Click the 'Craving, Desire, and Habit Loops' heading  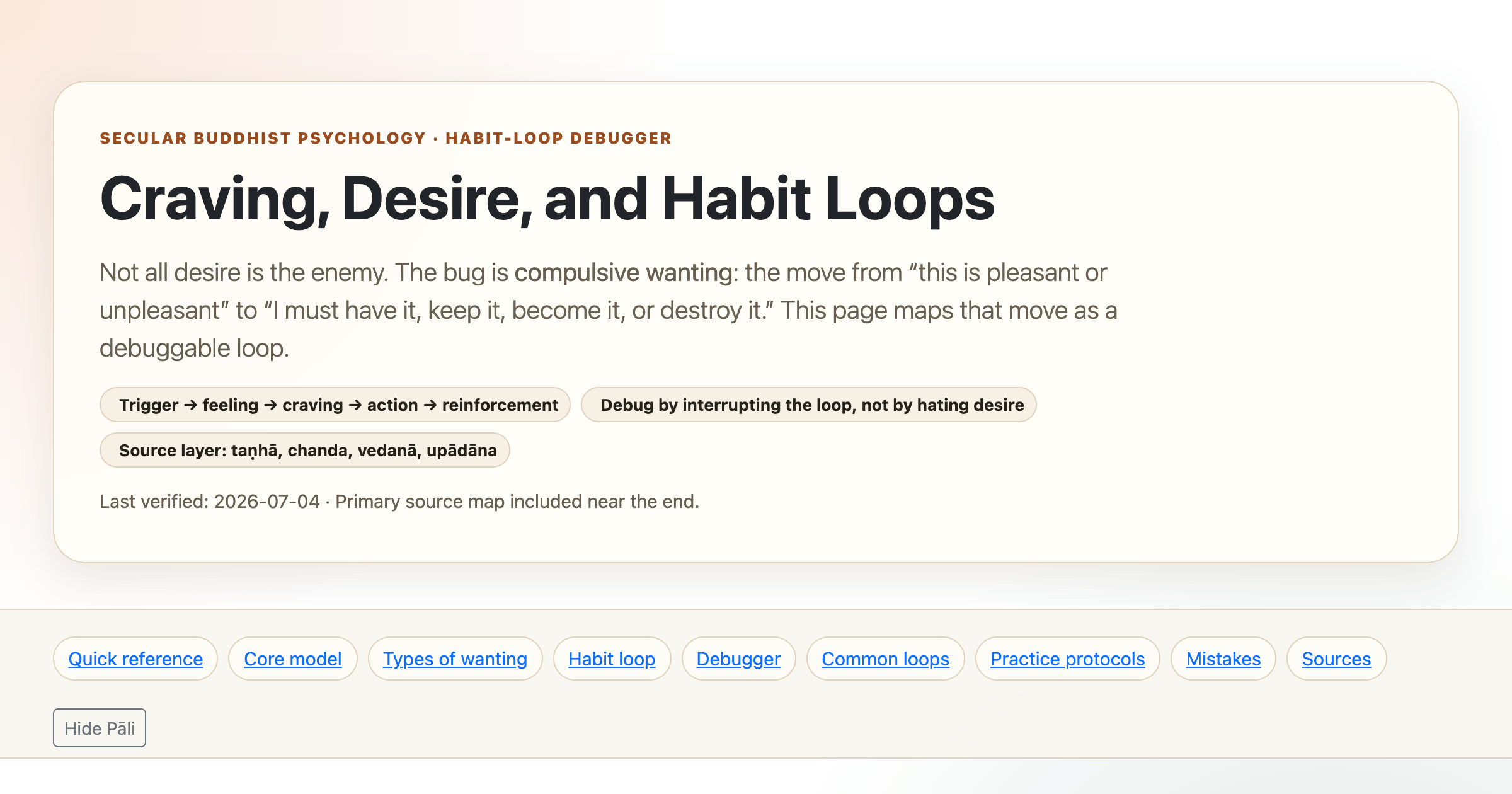pyautogui.click(x=547, y=198)
